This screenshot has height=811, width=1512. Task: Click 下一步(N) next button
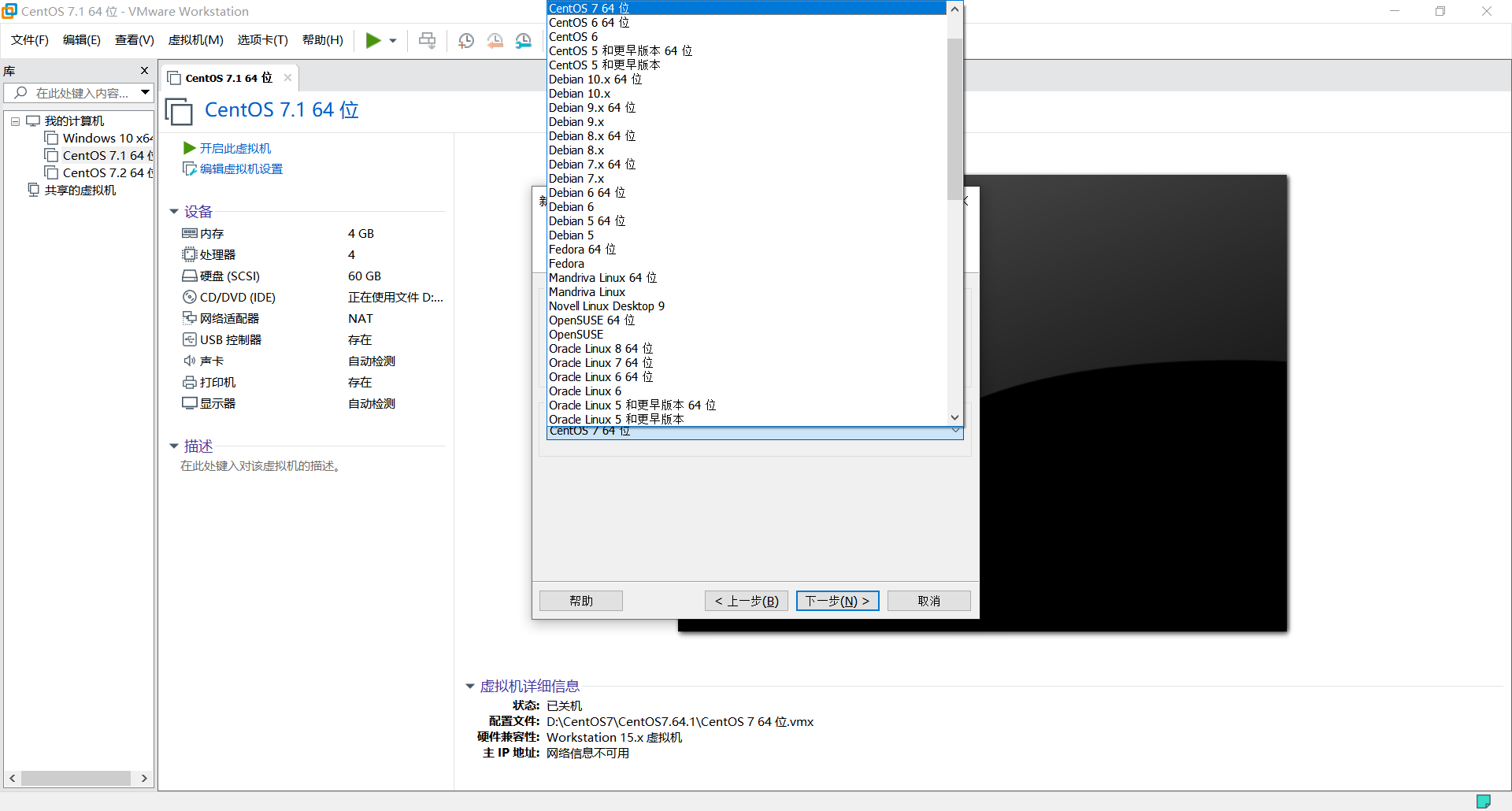click(x=838, y=601)
